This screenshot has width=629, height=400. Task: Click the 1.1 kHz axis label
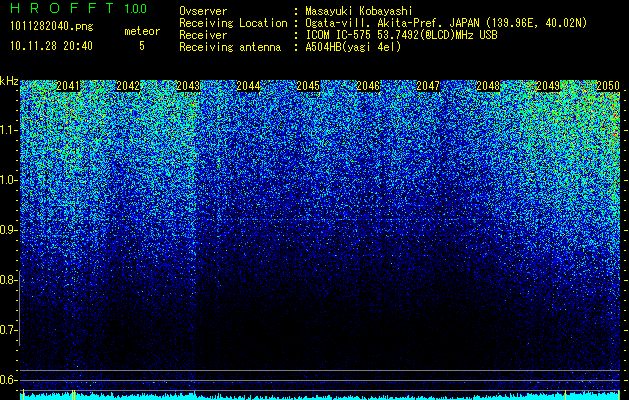click(x=9, y=130)
